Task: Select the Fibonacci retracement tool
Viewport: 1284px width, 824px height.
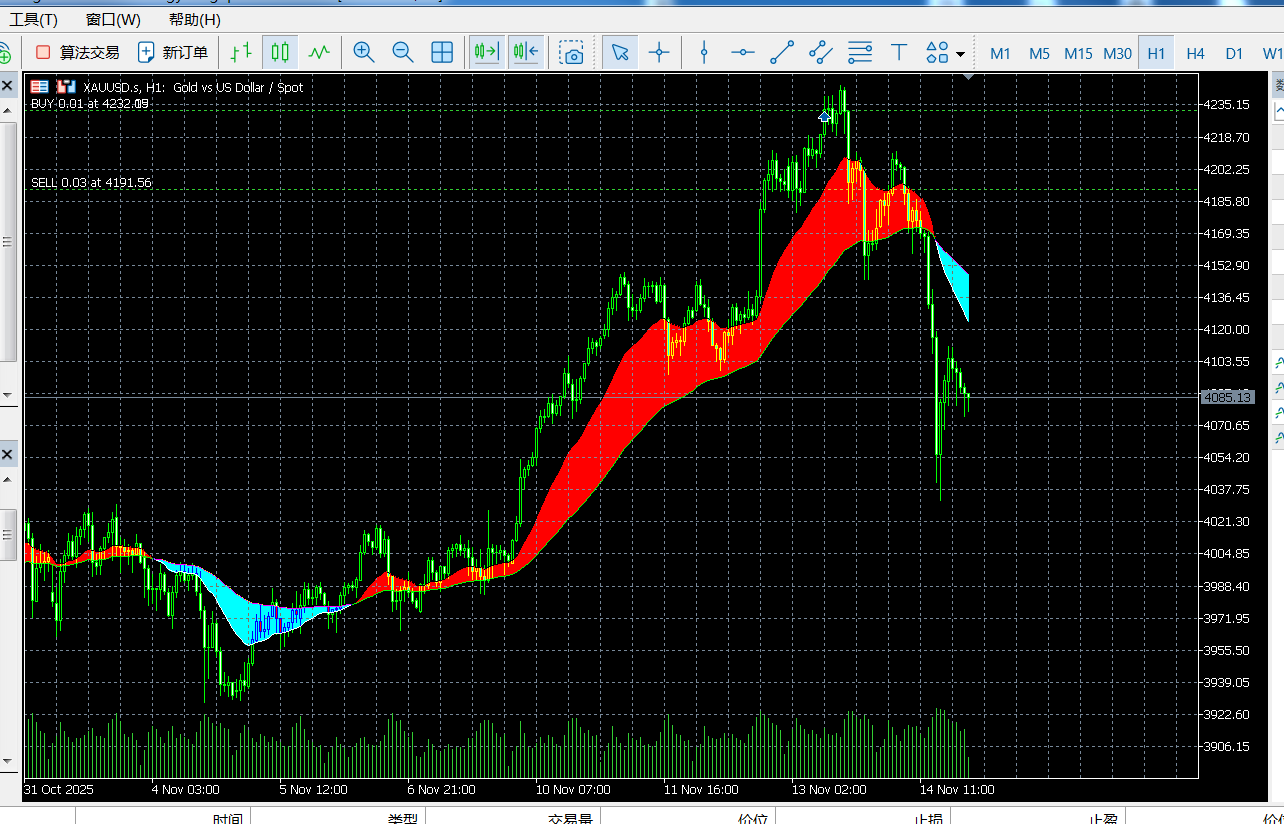Action: point(860,53)
